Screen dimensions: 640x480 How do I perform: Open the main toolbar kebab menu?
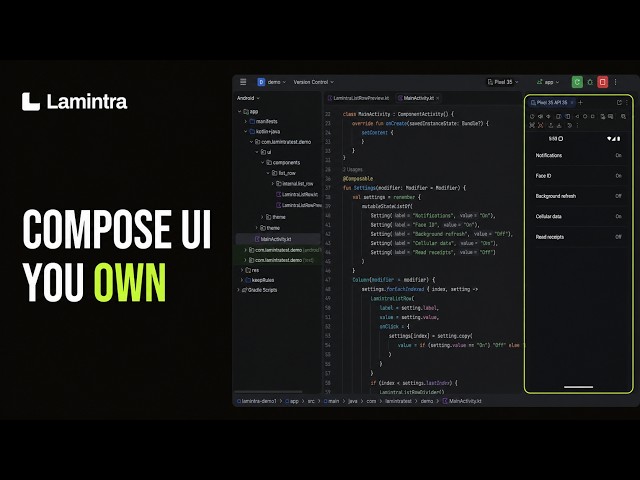(616, 82)
